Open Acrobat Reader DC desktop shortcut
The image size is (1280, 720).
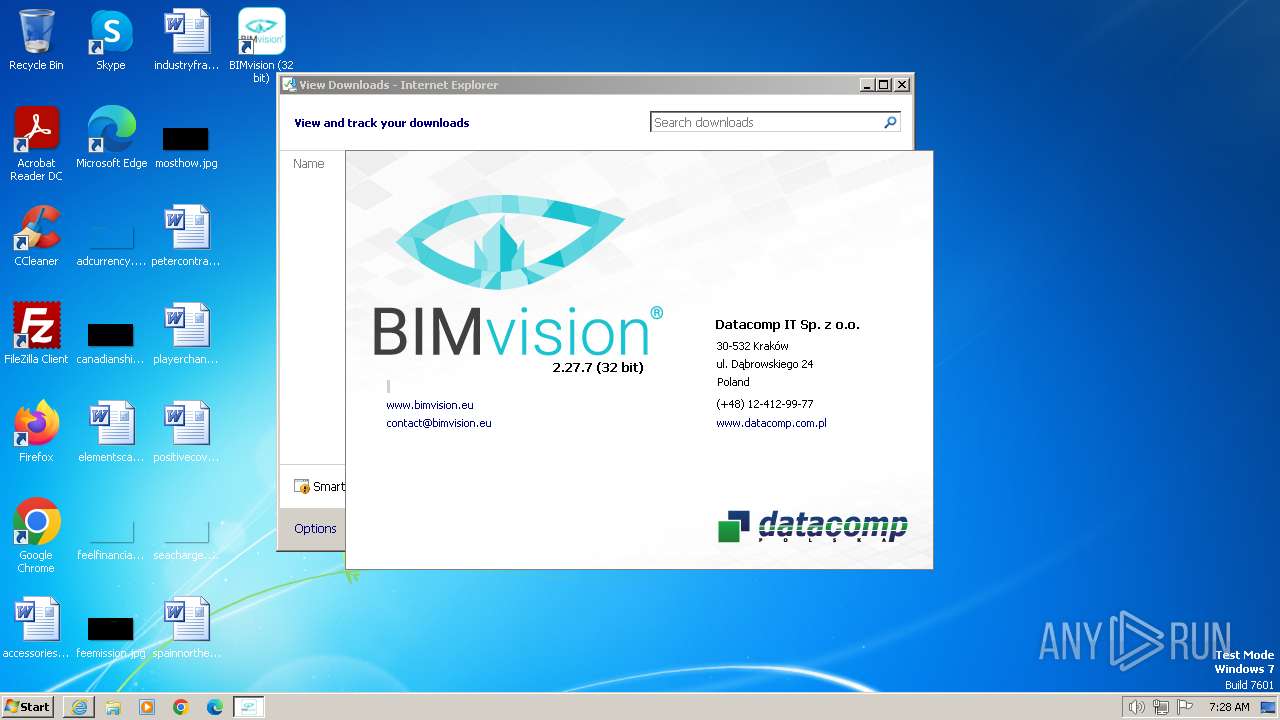click(x=36, y=144)
